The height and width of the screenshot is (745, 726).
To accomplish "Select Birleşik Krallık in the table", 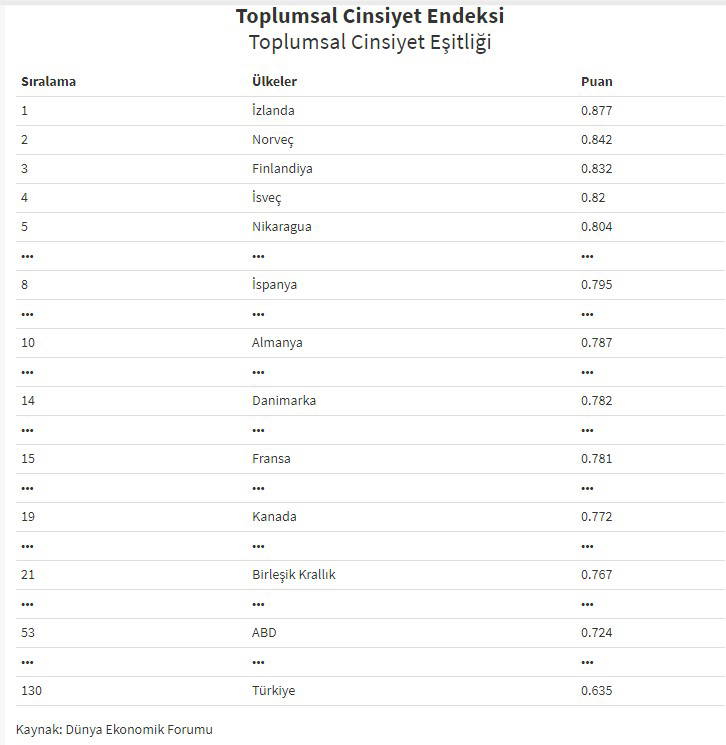I will point(294,574).
